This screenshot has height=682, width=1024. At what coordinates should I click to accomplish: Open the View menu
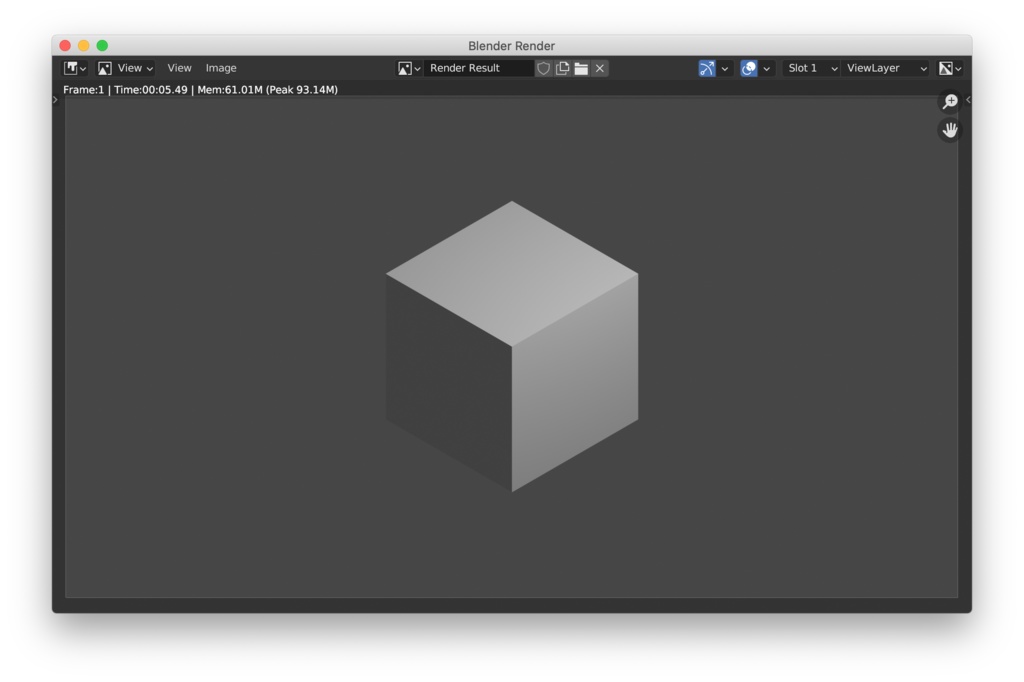click(179, 68)
